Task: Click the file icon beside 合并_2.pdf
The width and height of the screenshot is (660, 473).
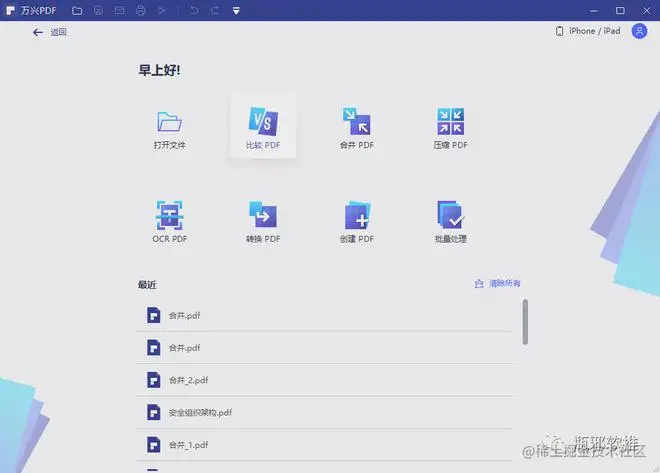Action: [154, 380]
